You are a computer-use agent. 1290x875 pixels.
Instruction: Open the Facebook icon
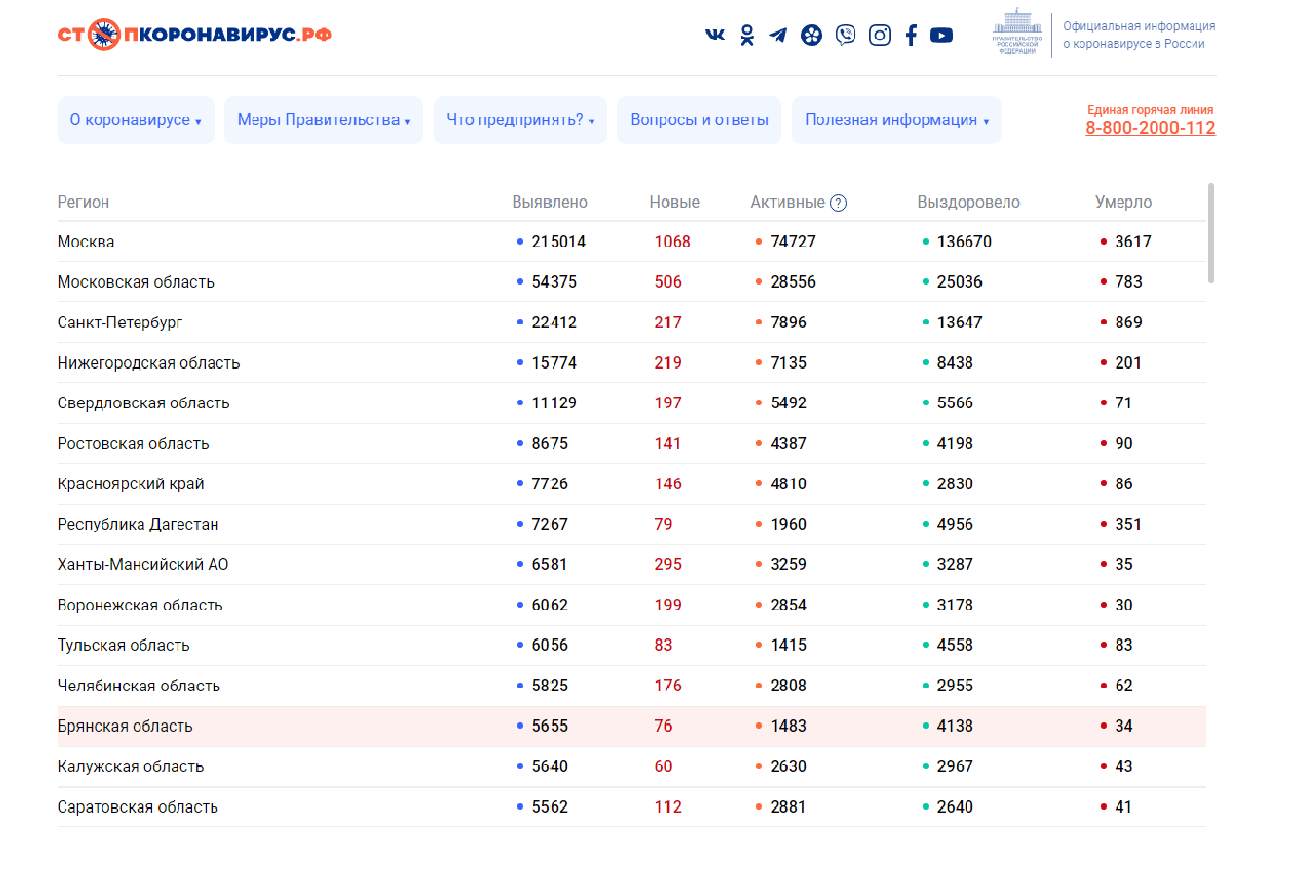coord(911,35)
